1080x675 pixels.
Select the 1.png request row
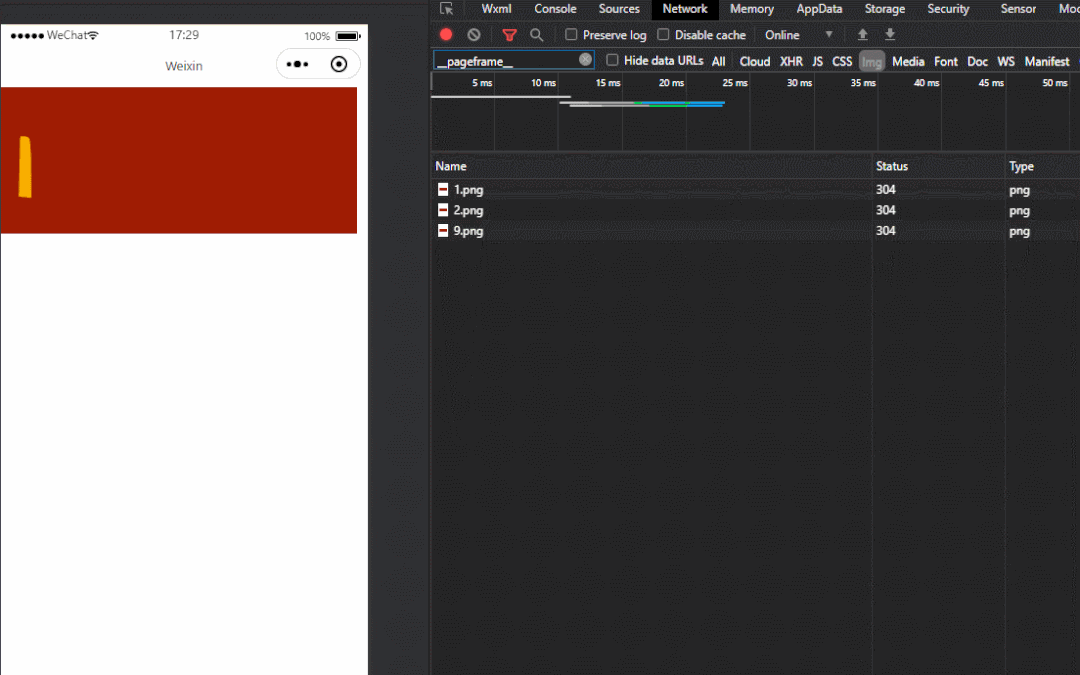[x=756, y=189]
